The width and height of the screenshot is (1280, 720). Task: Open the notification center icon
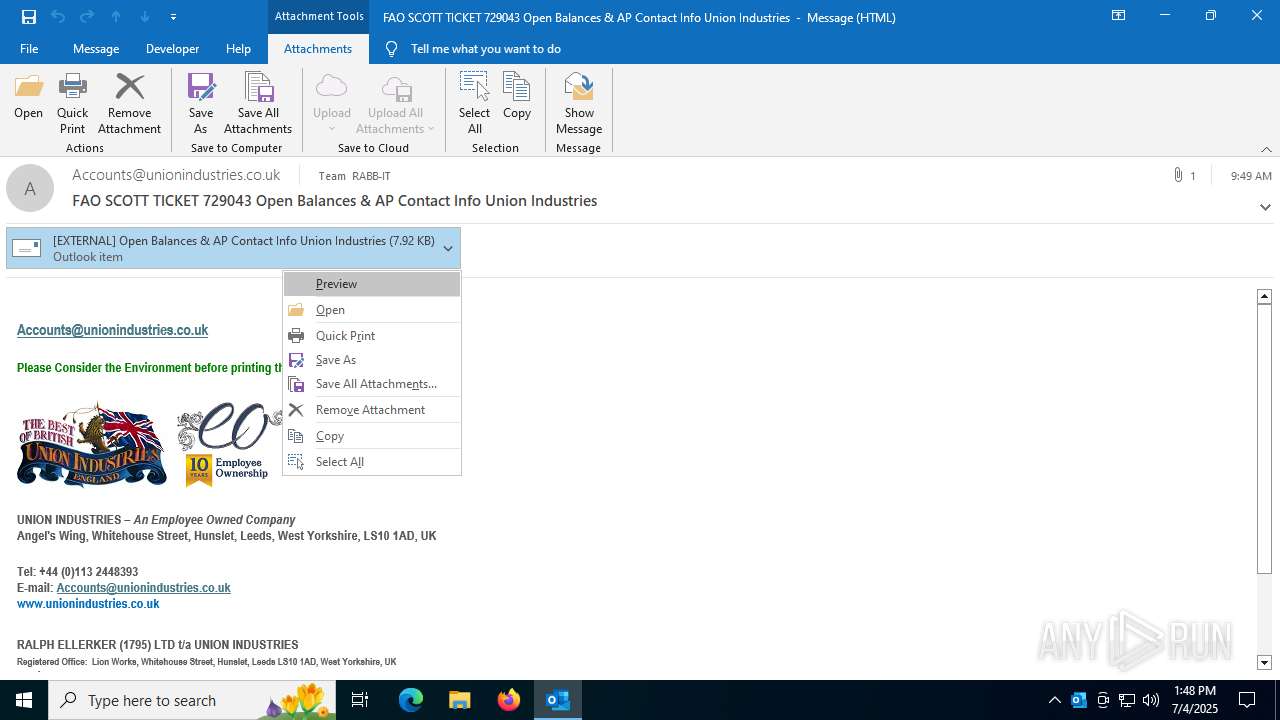[x=1247, y=700]
